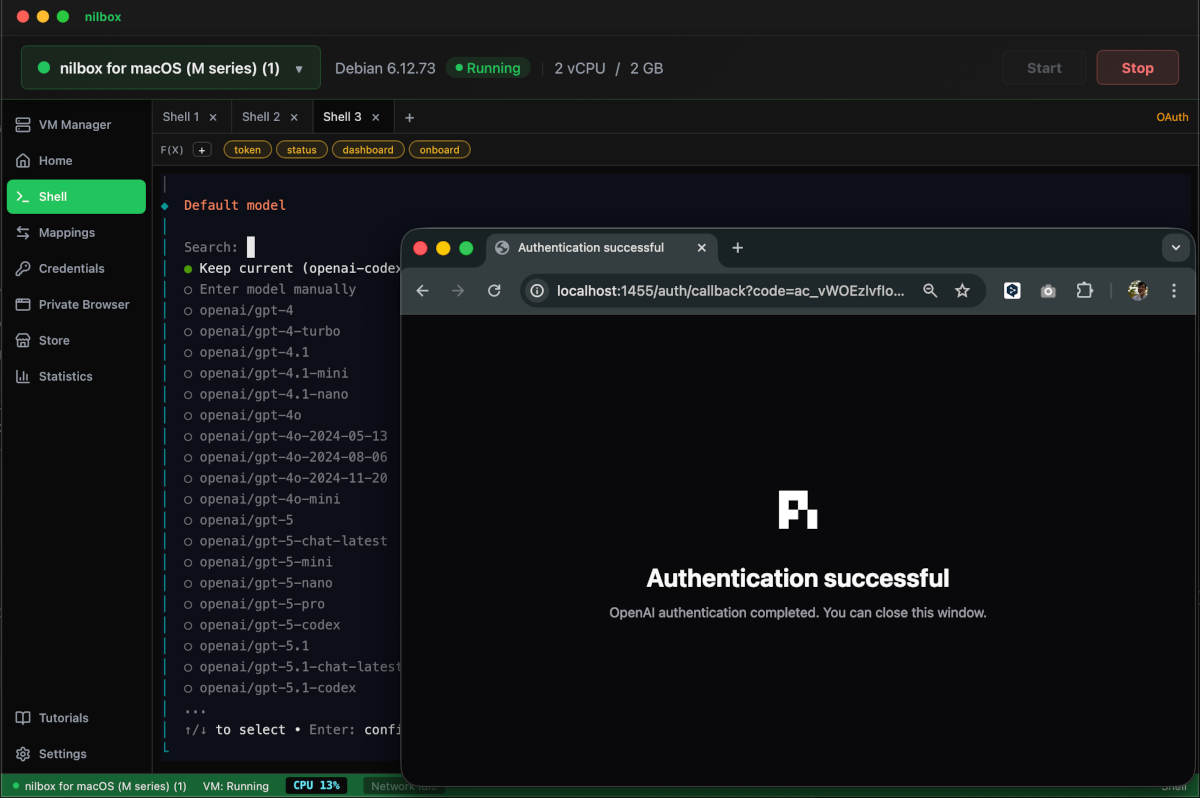This screenshot has height=798, width=1200.
Task: Keep current openai-codex model
Action: (x=280, y=268)
